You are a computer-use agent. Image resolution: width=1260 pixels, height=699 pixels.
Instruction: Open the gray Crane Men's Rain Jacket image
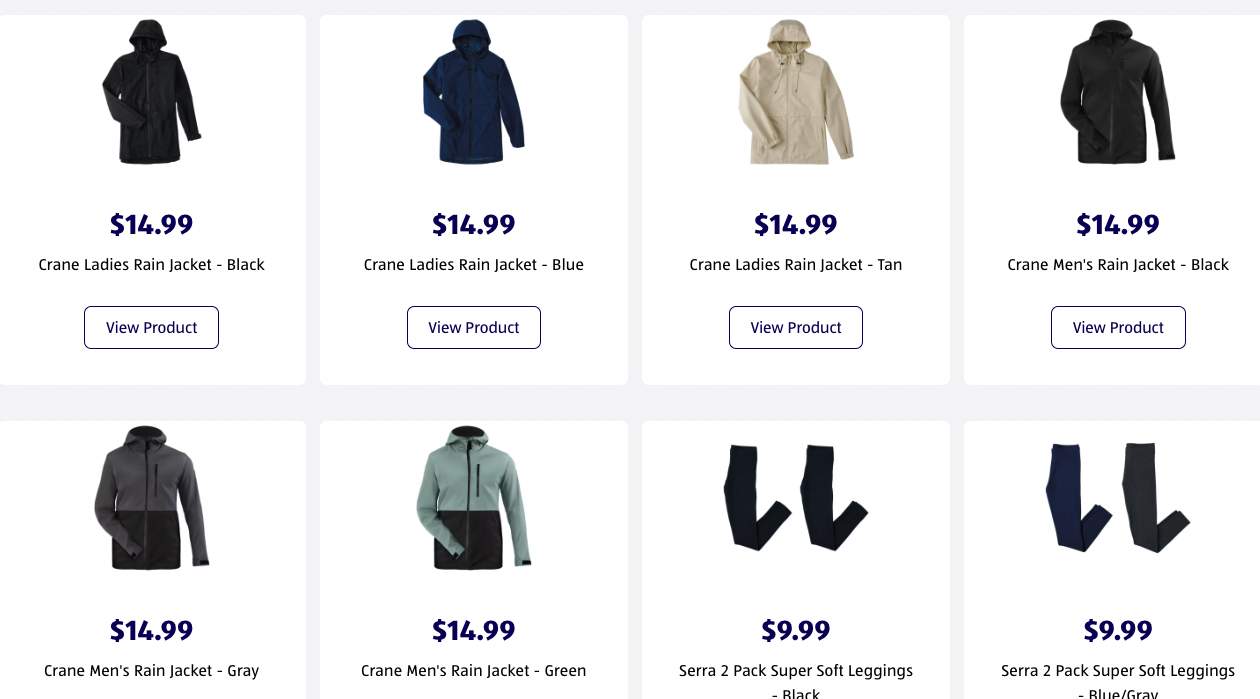pos(151,498)
